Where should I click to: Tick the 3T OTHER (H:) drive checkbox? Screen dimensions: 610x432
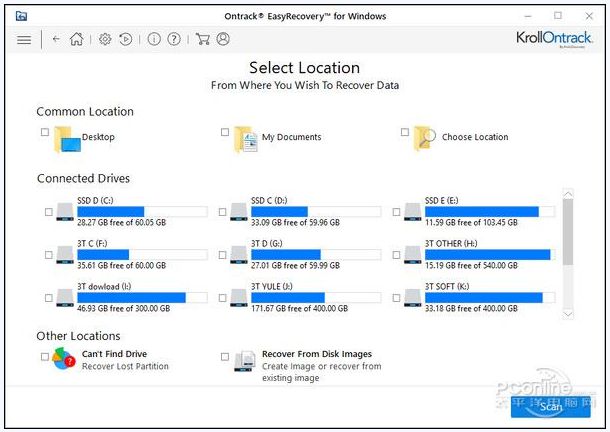[x=396, y=255]
